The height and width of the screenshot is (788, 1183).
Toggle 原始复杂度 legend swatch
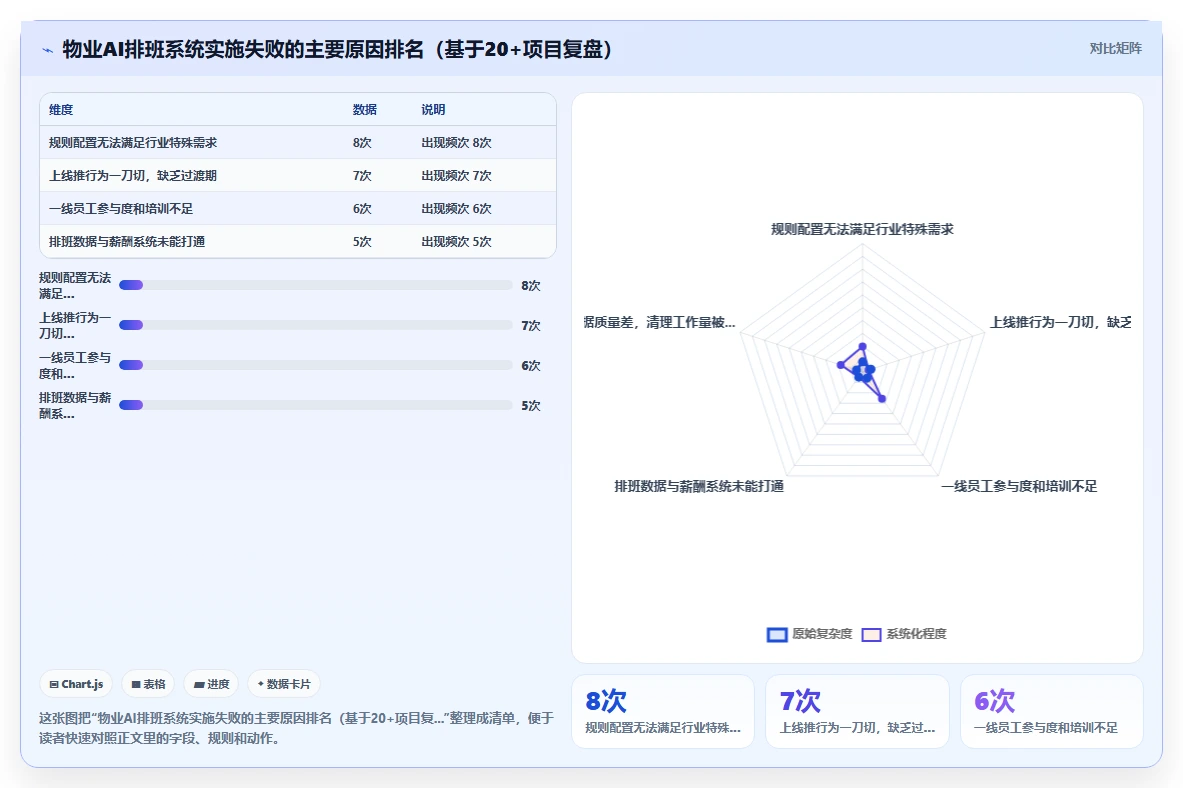point(777,634)
